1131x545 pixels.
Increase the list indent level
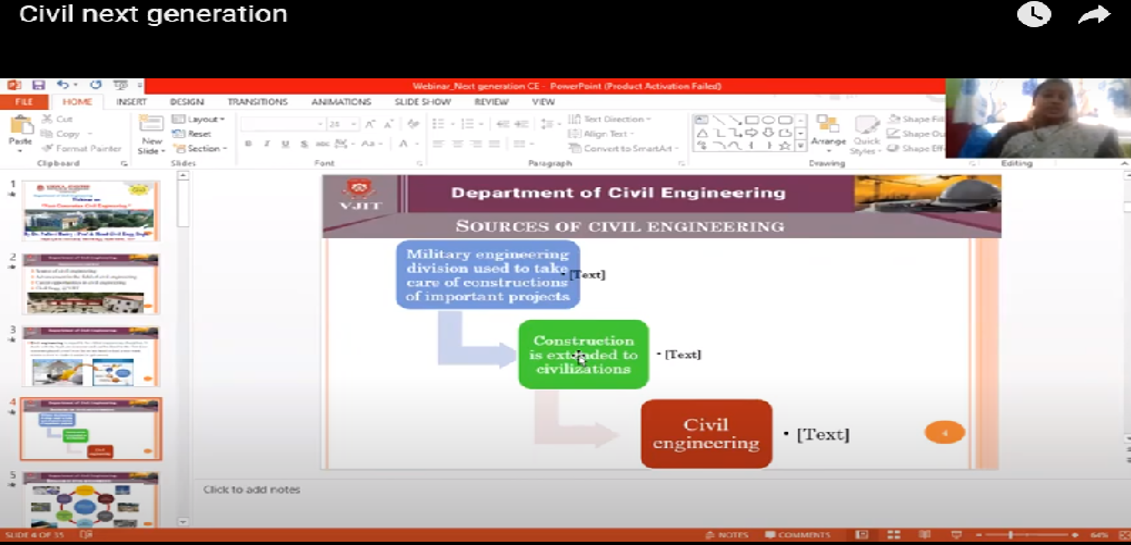522,124
